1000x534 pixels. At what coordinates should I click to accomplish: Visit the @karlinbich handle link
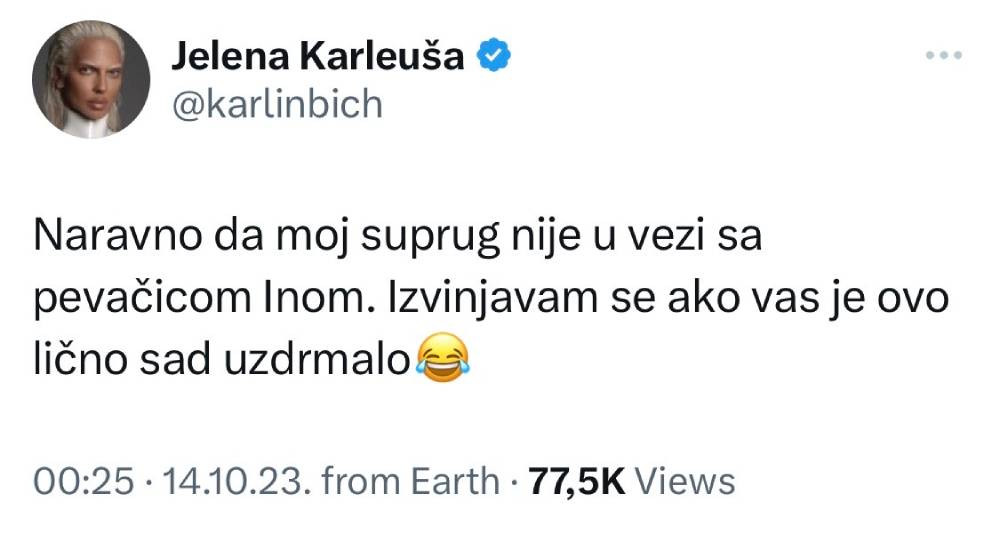coord(277,104)
